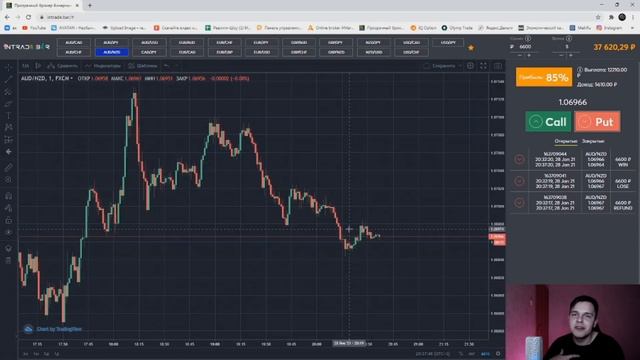640x360 pixels.
Task: Click the red Put button
Action: 598,122
